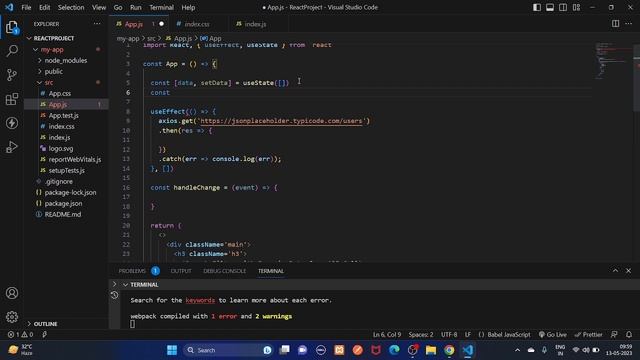Click the VS Code logo in title bar
This screenshot has width=640, height=360.
point(9,7)
